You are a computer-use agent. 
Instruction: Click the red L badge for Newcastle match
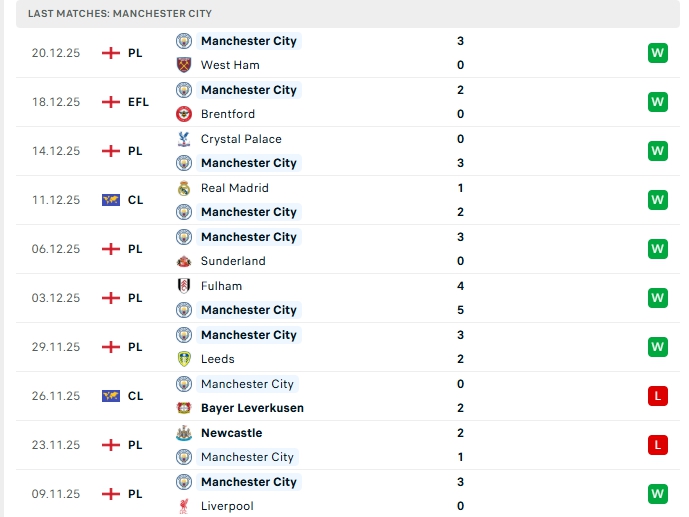tap(657, 445)
